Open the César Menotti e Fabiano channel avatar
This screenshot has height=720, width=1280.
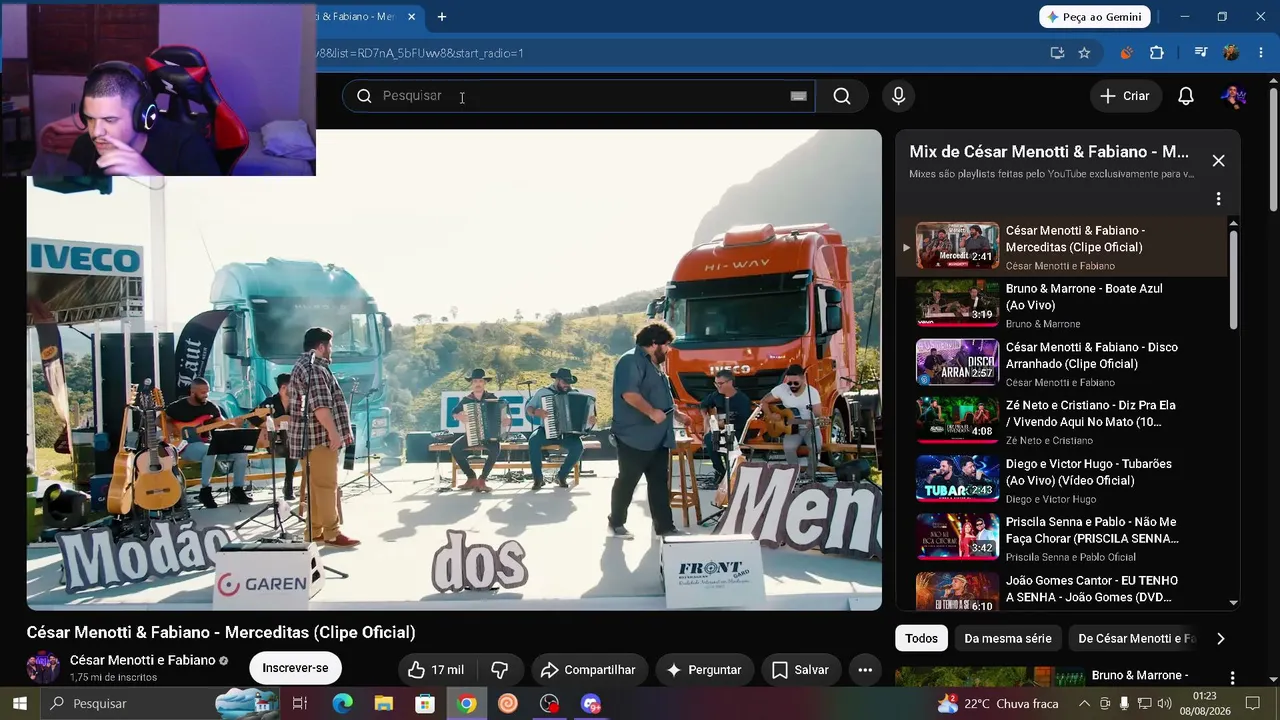click(x=43, y=668)
